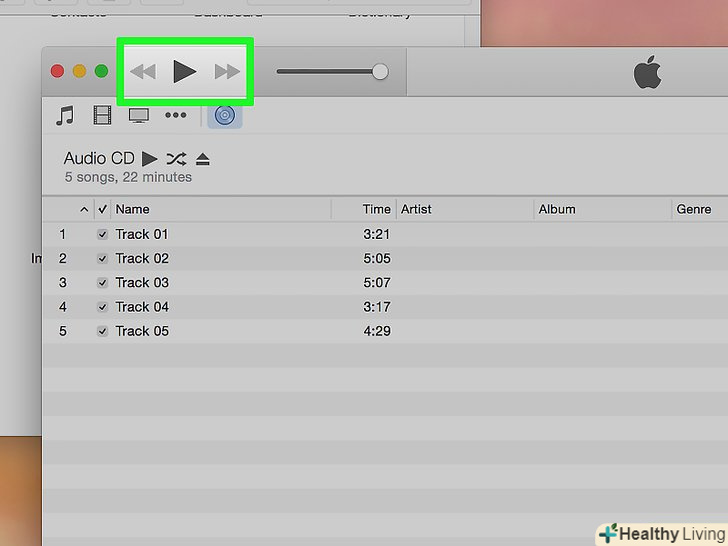Click the Audio CD title
728x546 pixels.
(99, 158)
